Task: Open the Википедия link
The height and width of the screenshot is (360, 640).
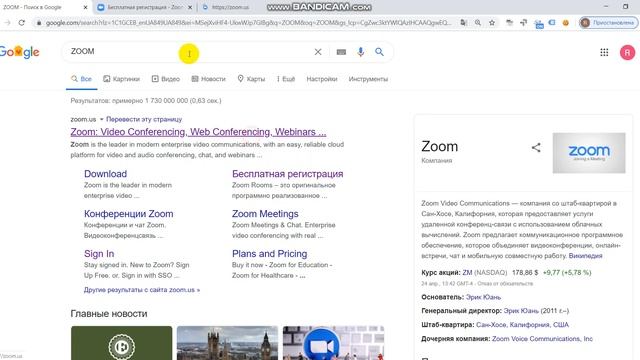Action: tap(585, 256)
